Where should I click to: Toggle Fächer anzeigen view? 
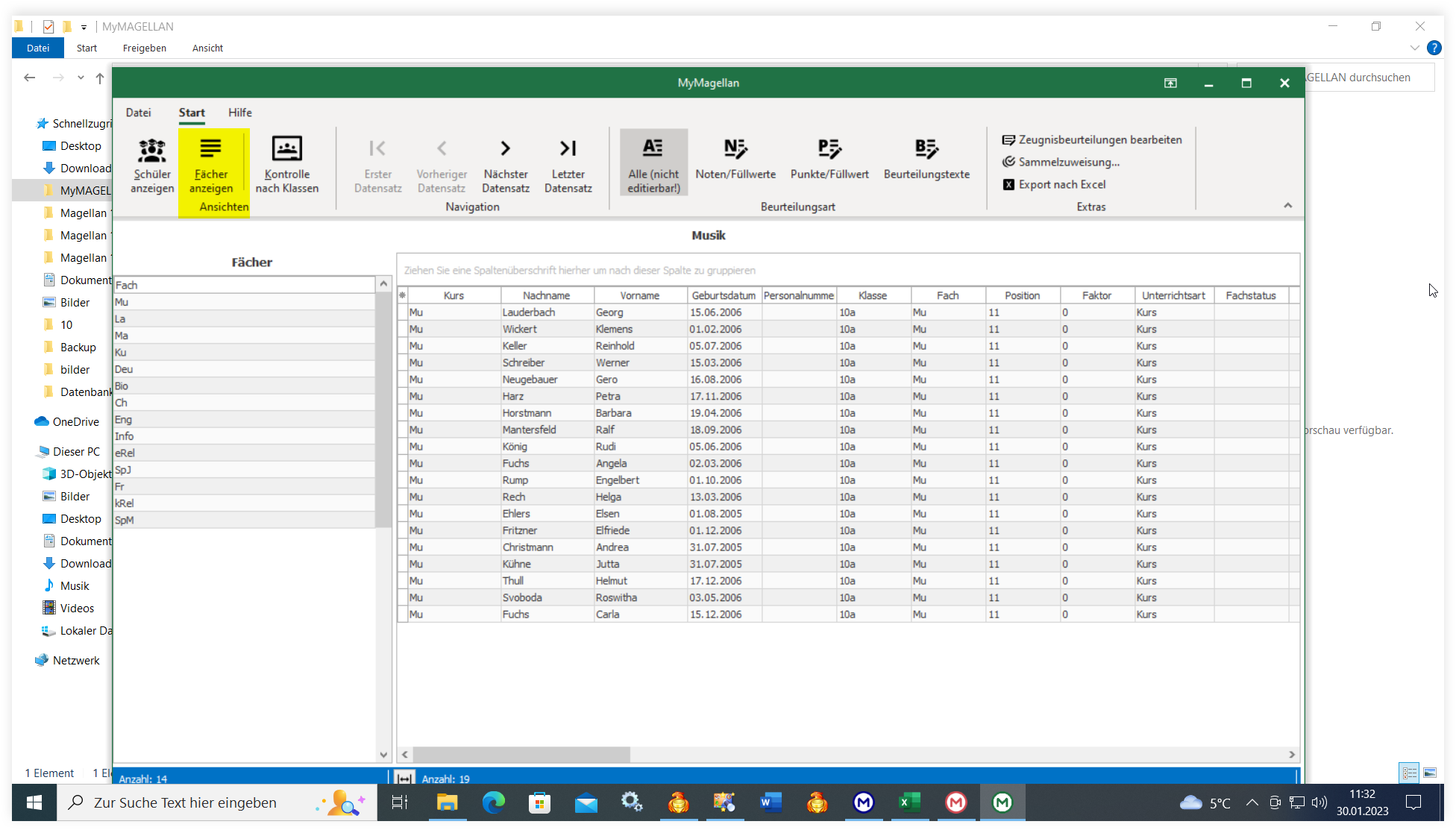[211, 166]
